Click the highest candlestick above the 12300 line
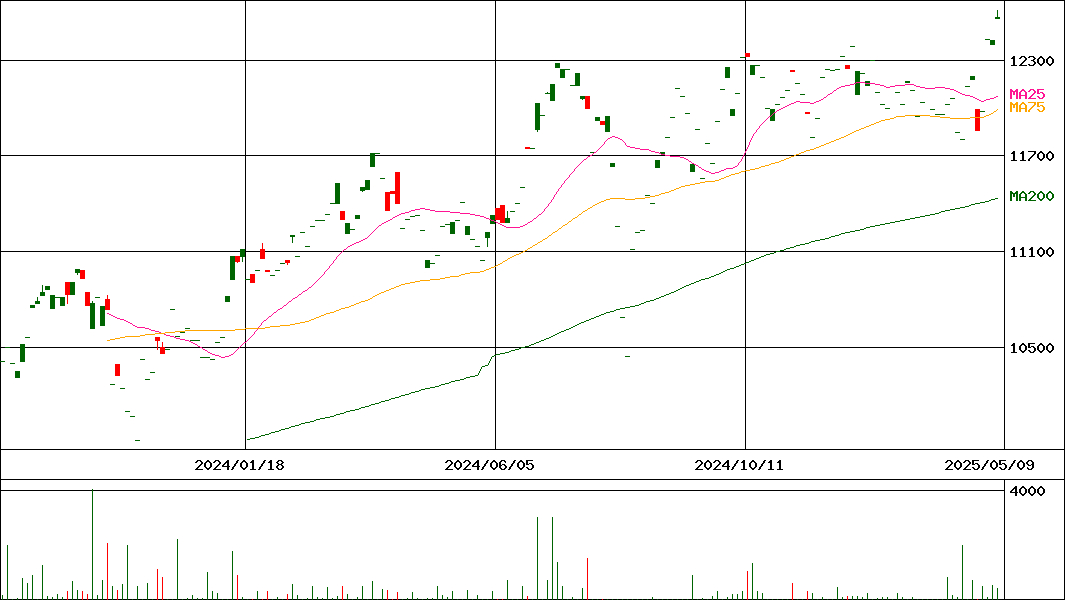The width and height of the screenshot is (1065, 600). click(x=997, y=15)
